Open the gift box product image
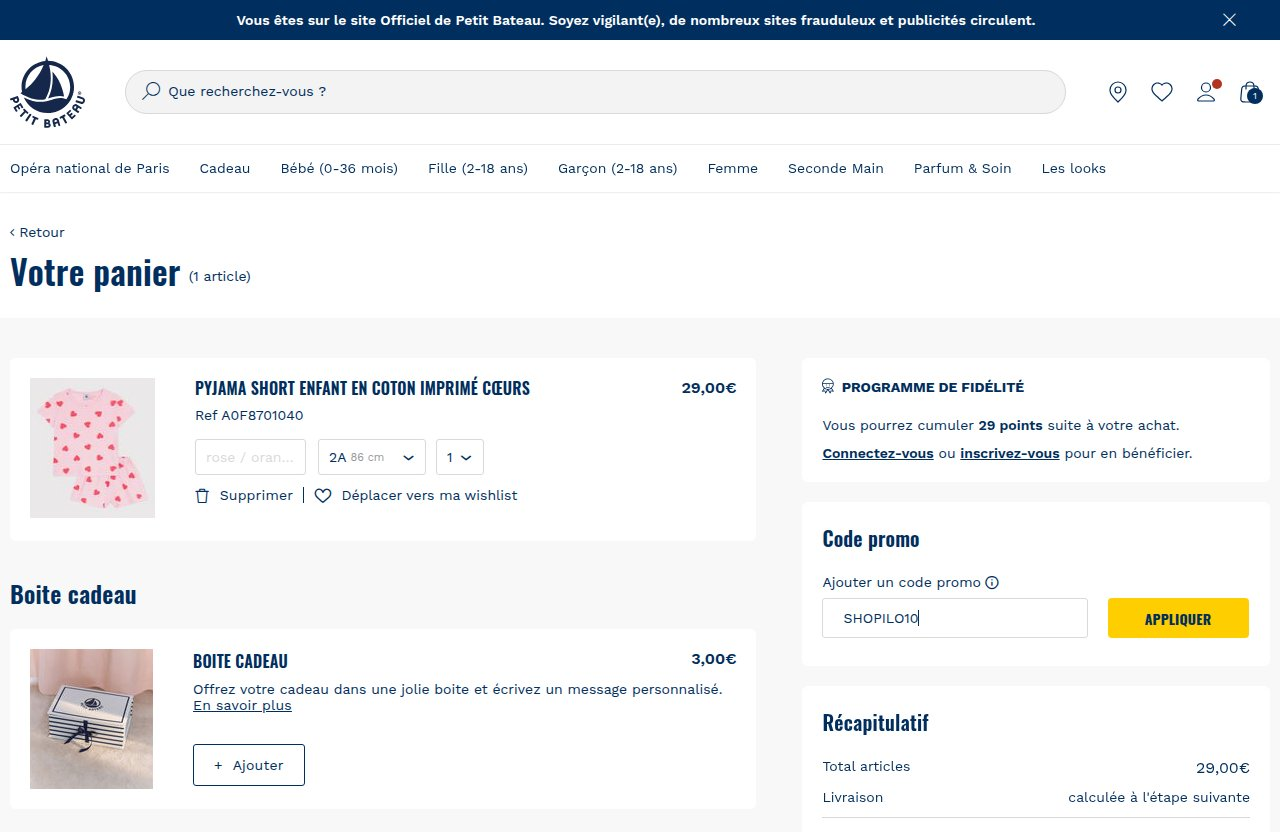This screenshot has width=1280, height=832. pos(91,719)
